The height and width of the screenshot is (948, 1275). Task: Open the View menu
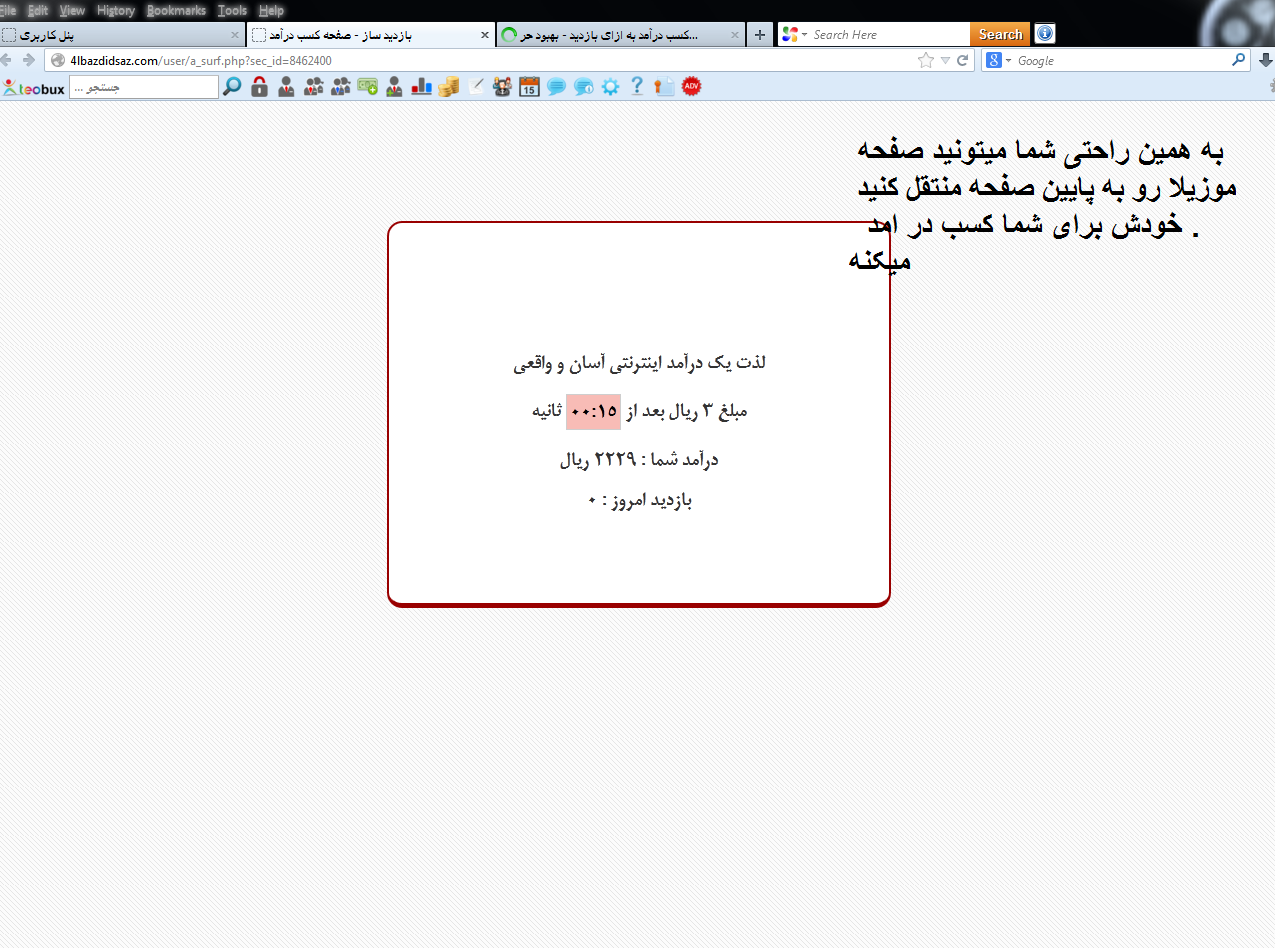[x=72, y=10]
